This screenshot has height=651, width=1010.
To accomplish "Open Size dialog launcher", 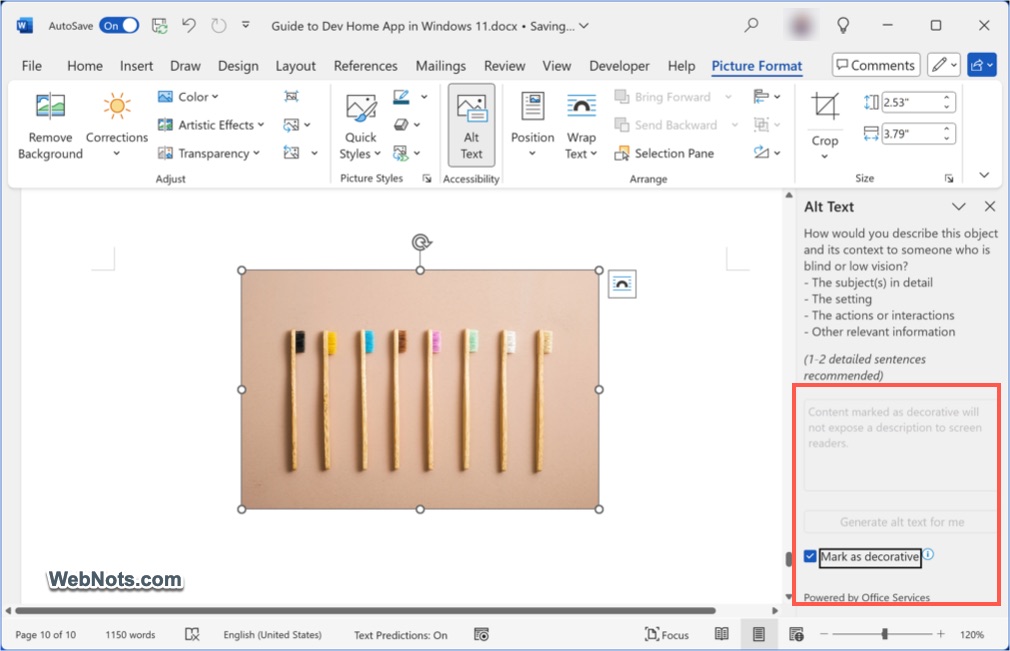I will (949, 178).
